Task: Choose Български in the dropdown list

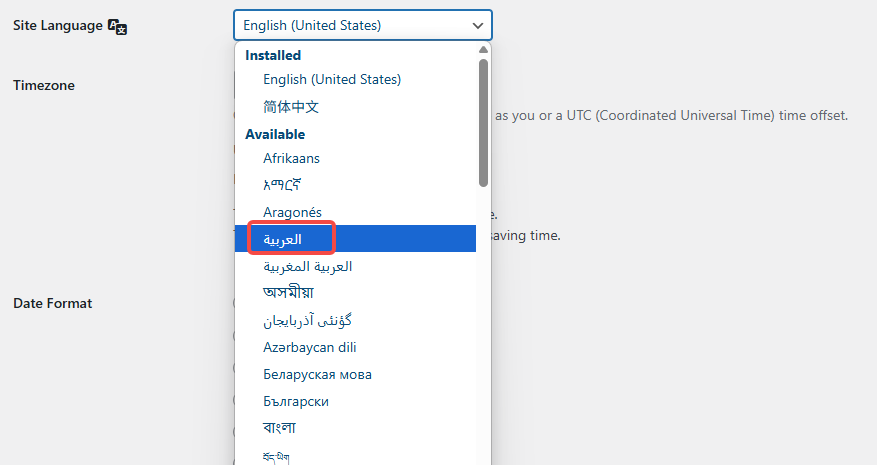Action: [295, 401]
